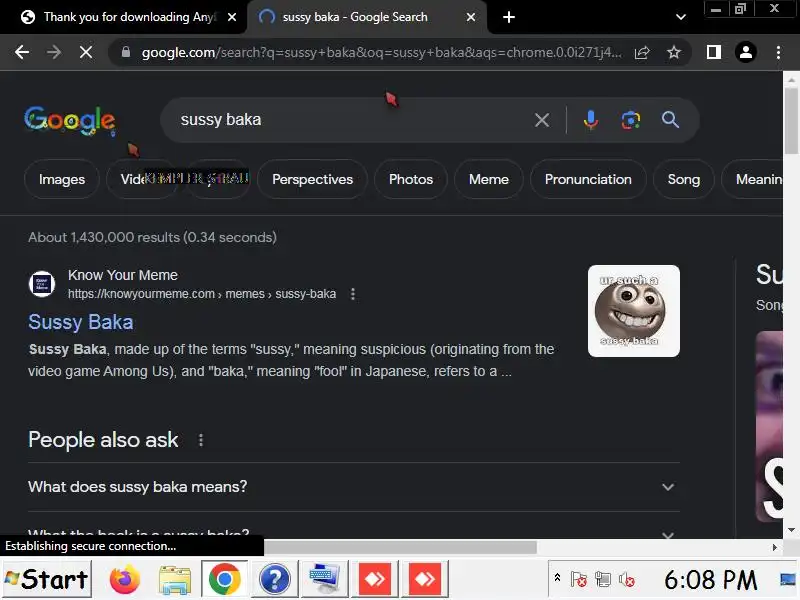Open the Sussy Baka result title

(x=81, y=322)
